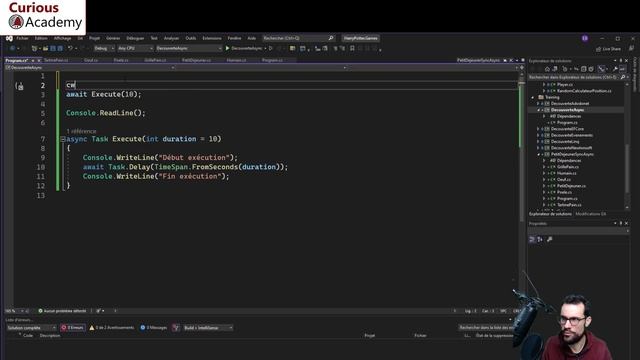Open the Affichage menu

coord(62,38)
